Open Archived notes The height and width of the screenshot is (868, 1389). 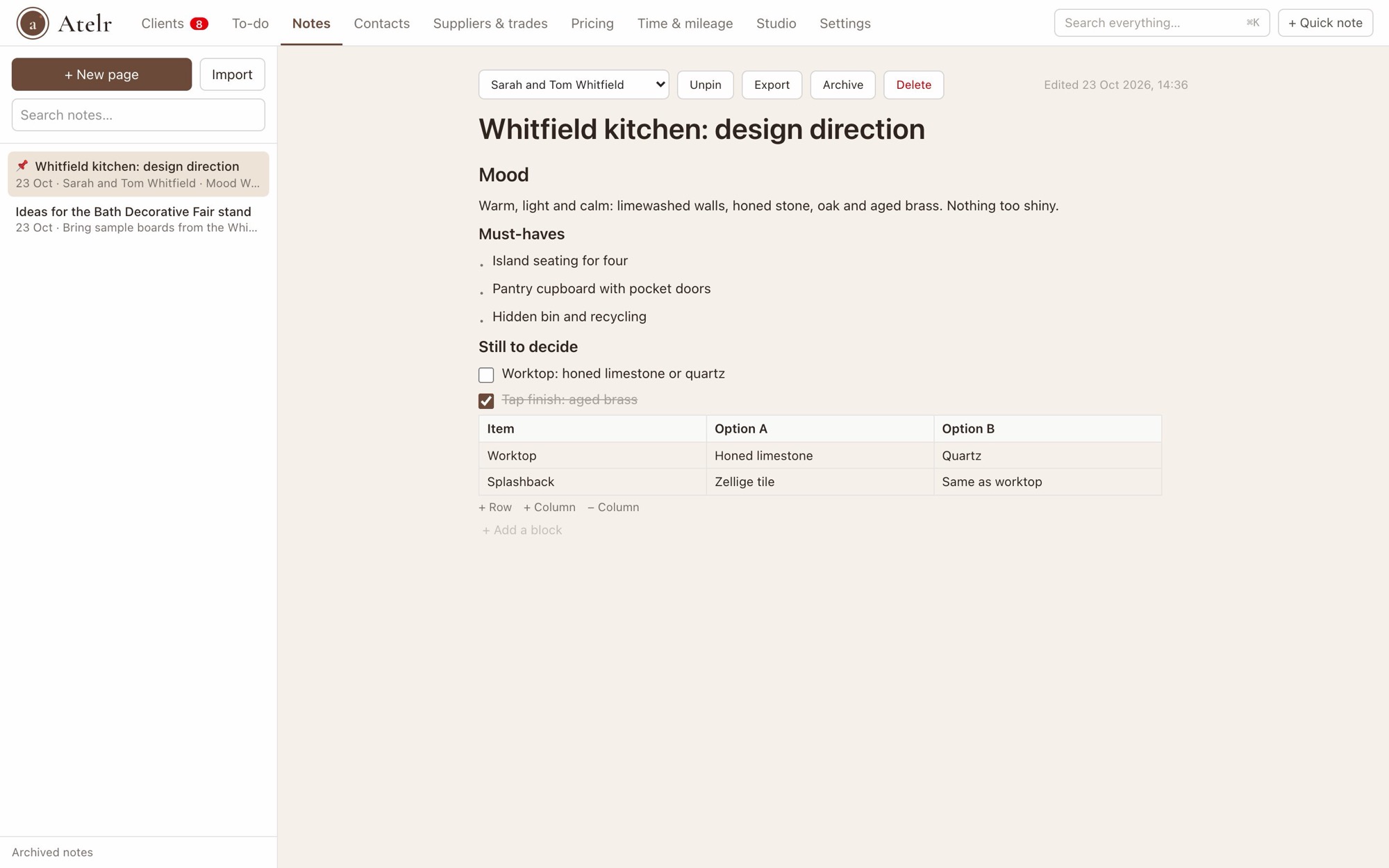52,852
